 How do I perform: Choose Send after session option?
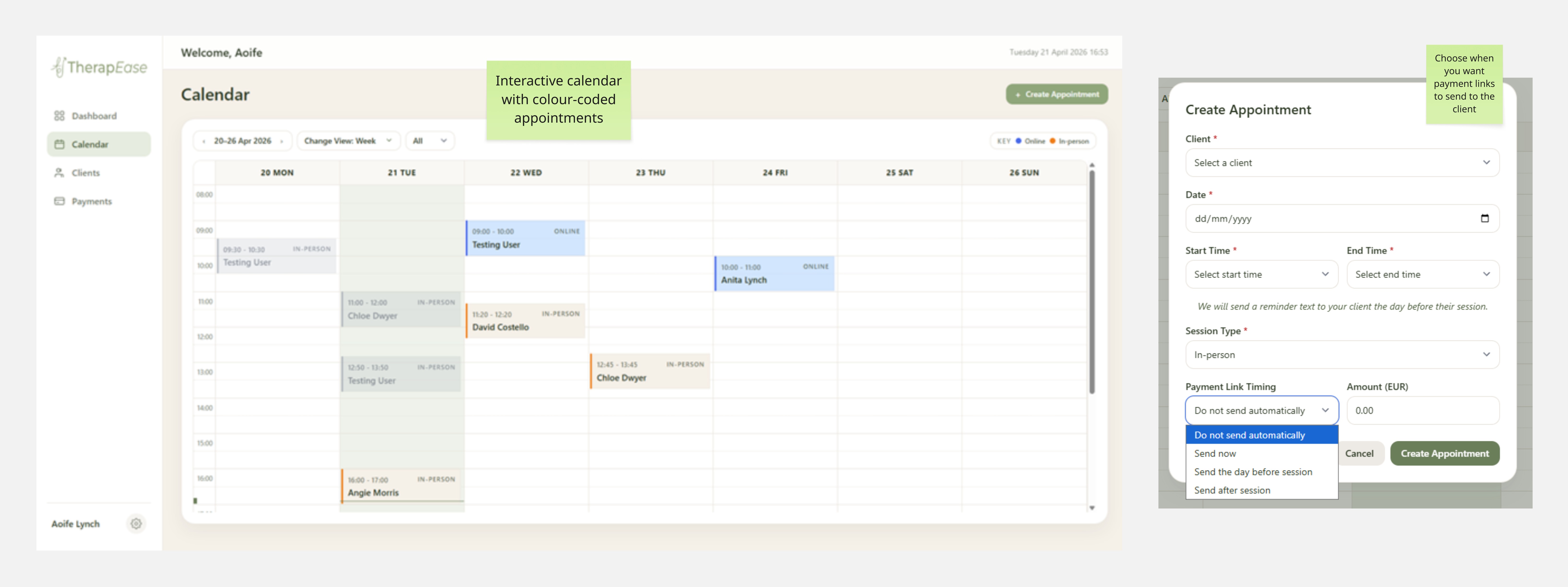point(1262,490)
